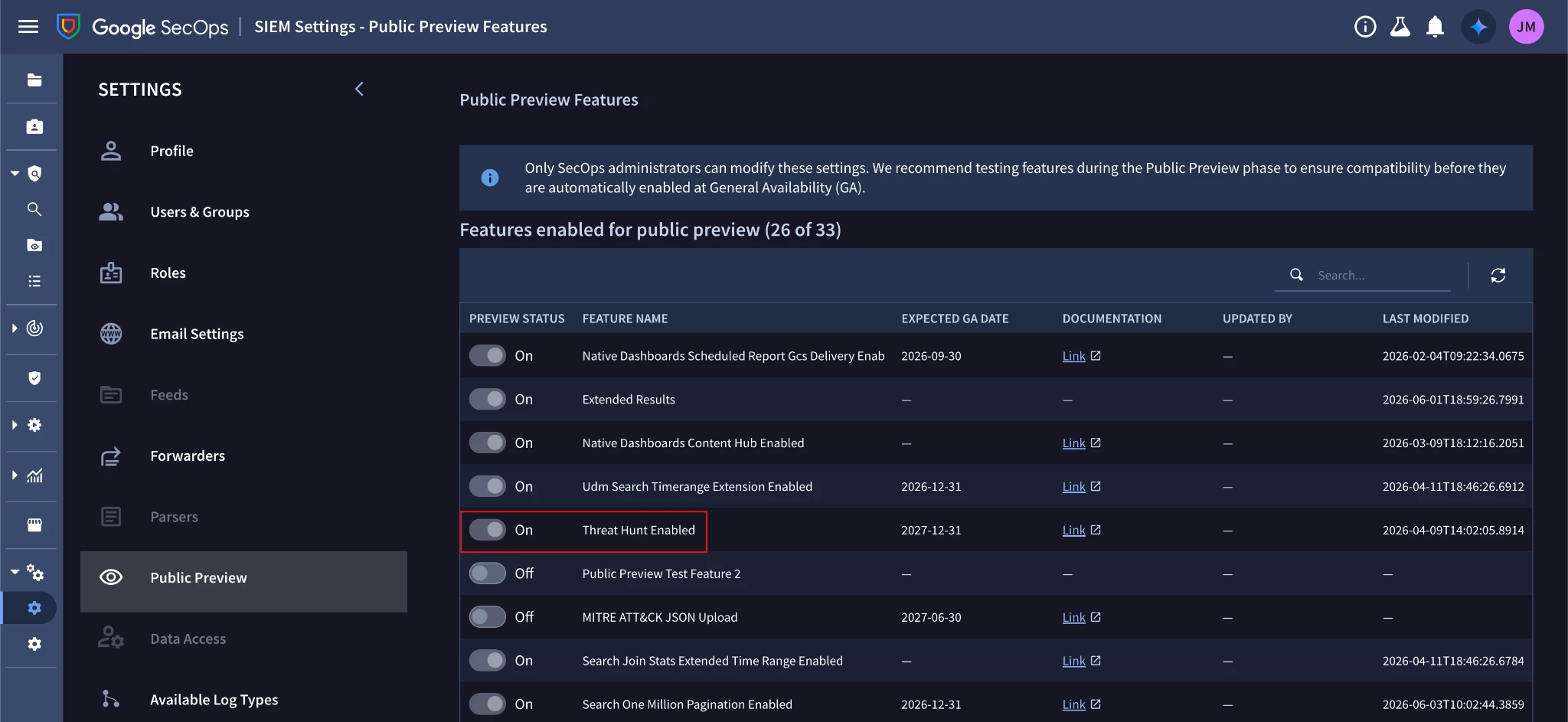Open the bottom gear icon in left rail
1568x722 pixels.
pyautogui.click(x=34, y=644)
